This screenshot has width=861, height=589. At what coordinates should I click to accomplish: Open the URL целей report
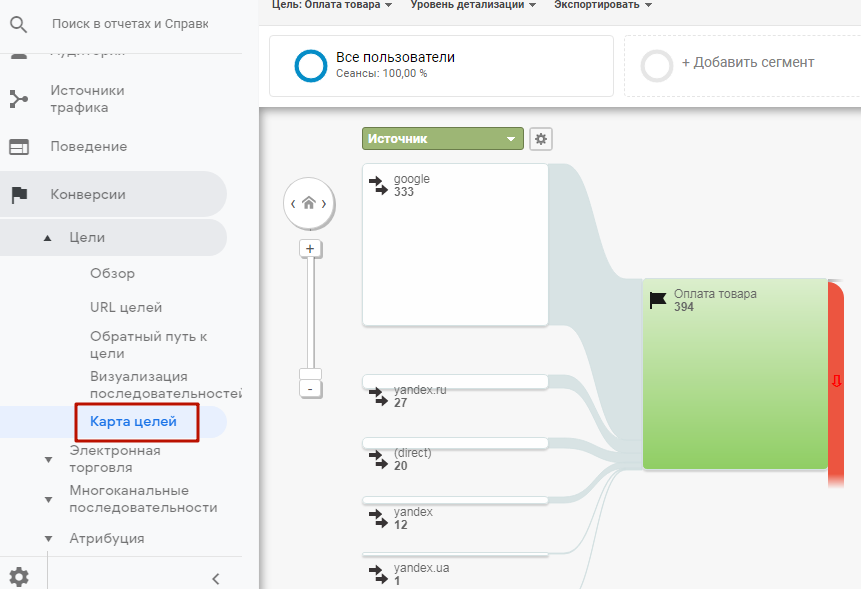[x=126, y=307]
